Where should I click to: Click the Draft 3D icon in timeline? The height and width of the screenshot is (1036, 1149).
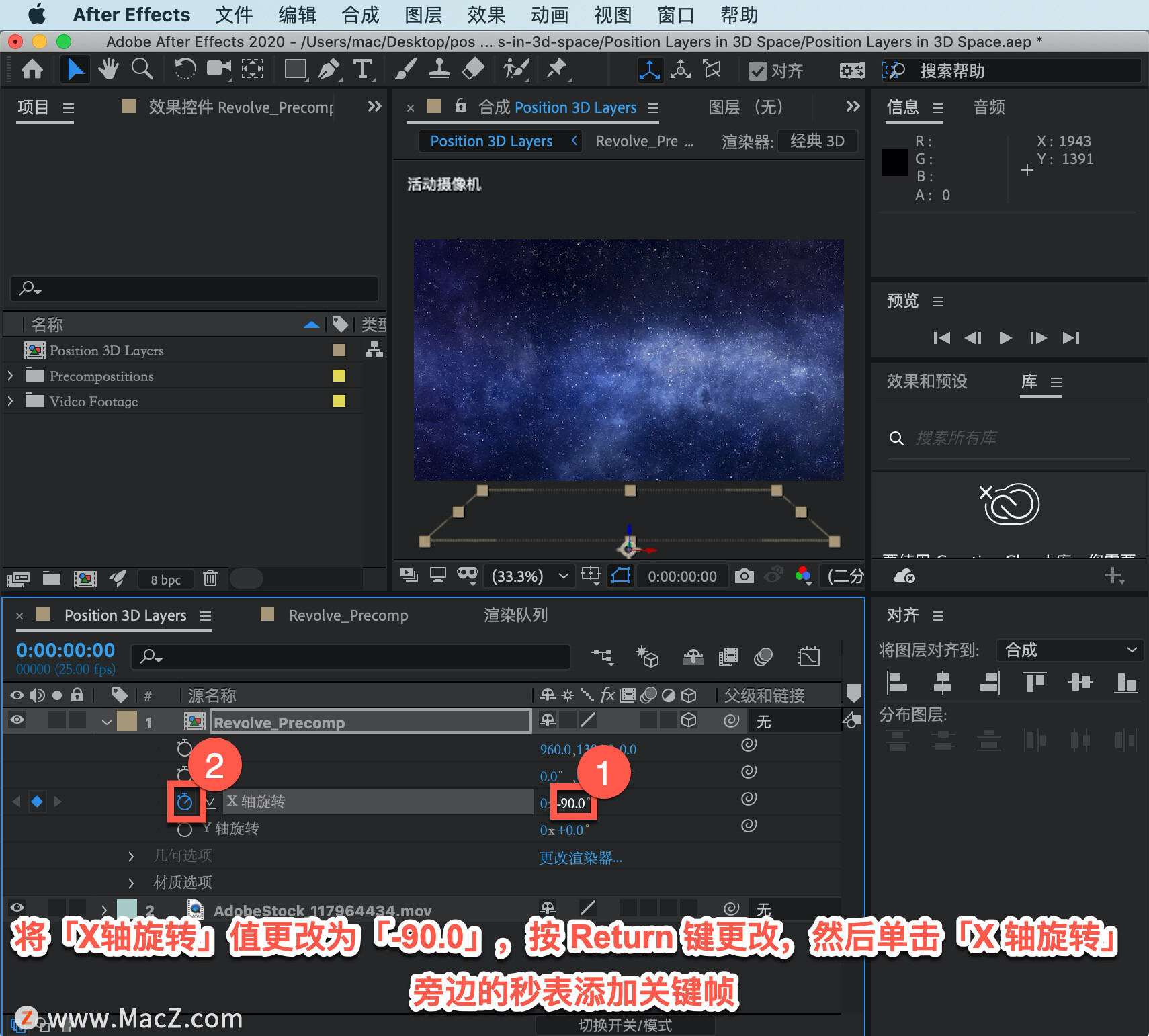tap(648, 656)
